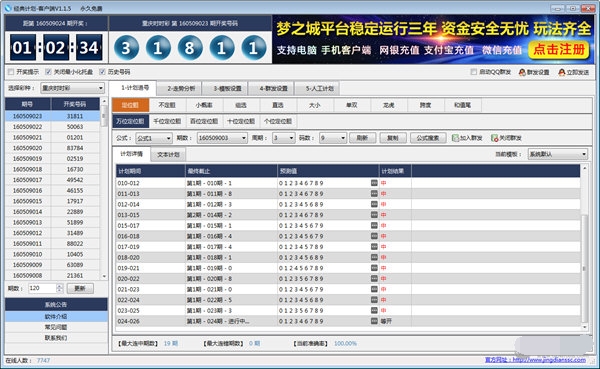Open details icon in plan row 017-019

374,247
